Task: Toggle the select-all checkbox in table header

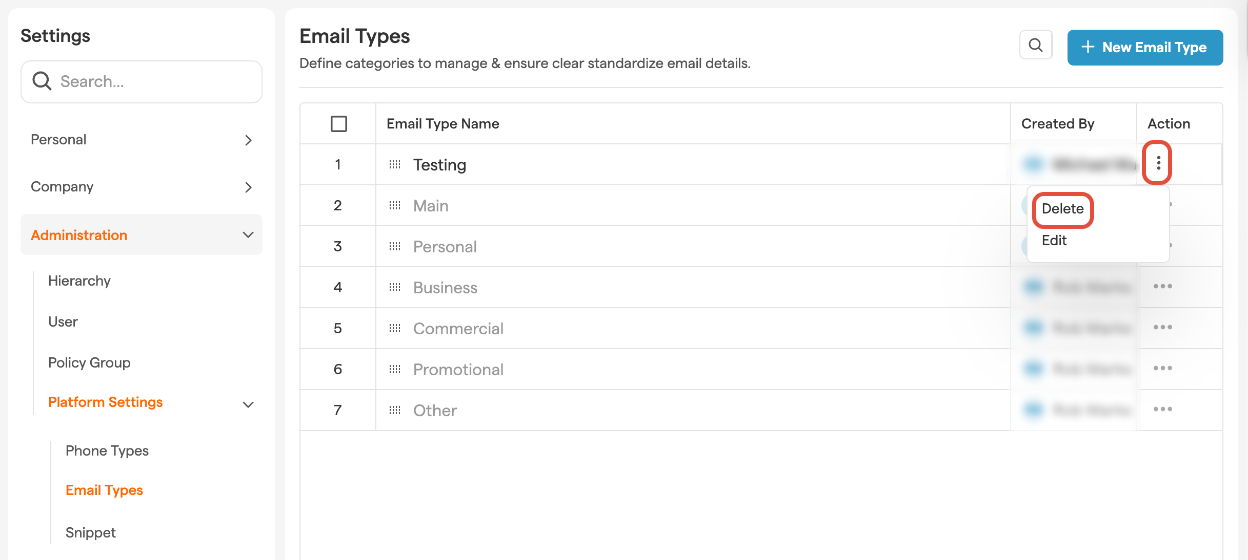Action: (338, 124)
